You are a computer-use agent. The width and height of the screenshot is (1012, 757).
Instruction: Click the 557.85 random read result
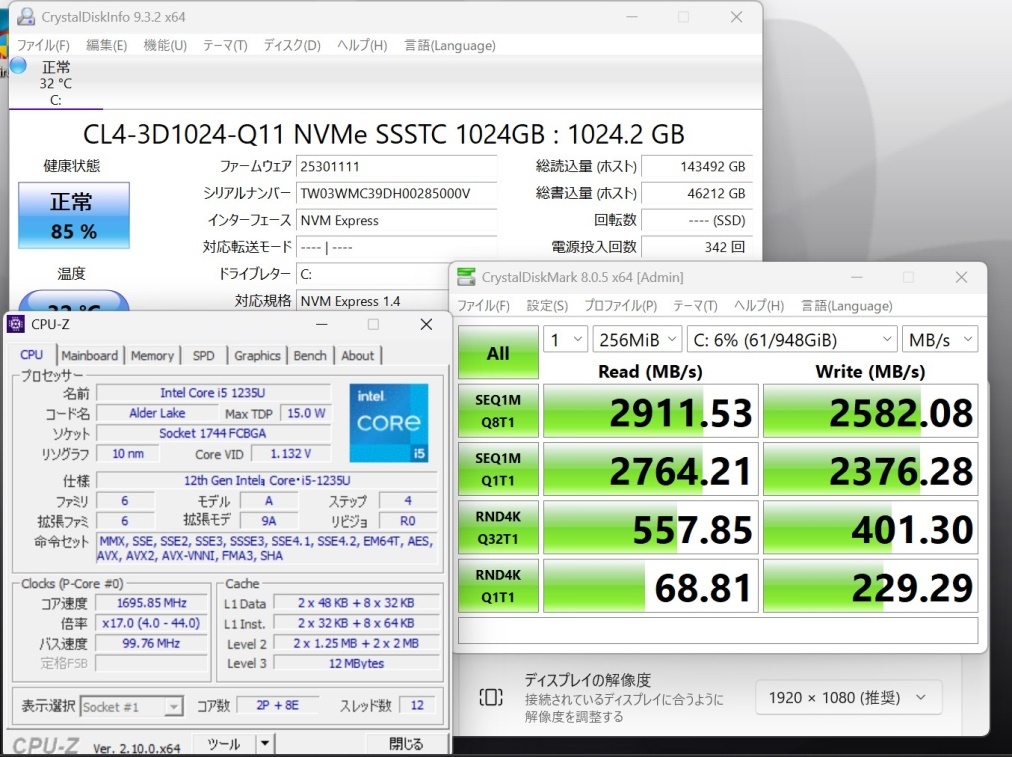pyautogui.click(x=651, y=527)
